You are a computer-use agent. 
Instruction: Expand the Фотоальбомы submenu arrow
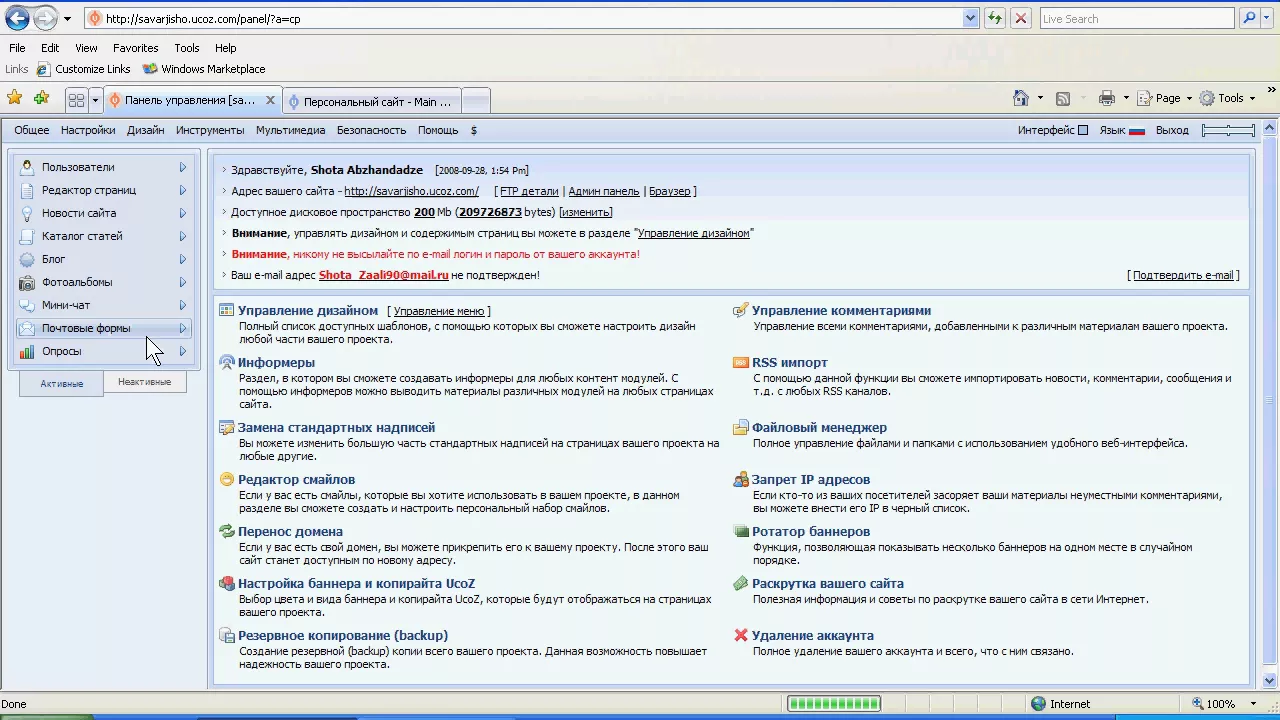click(183, 282)
